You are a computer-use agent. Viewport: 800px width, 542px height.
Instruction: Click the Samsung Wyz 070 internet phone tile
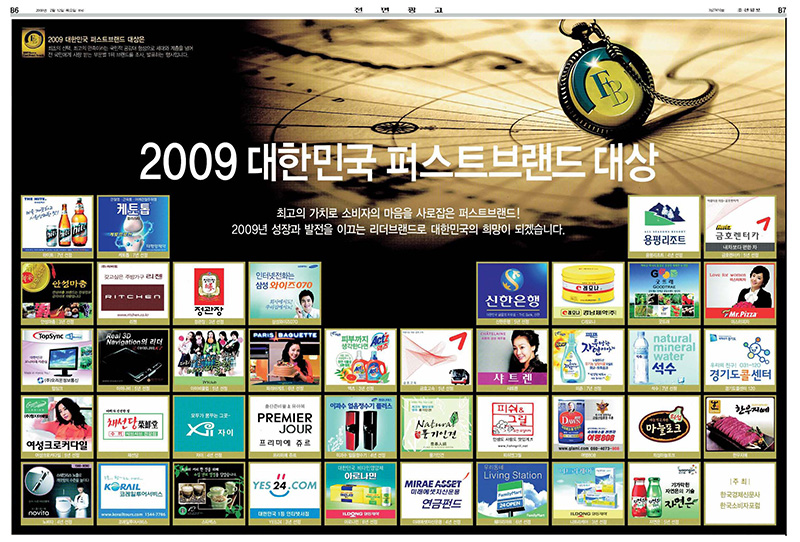[286, 289]
